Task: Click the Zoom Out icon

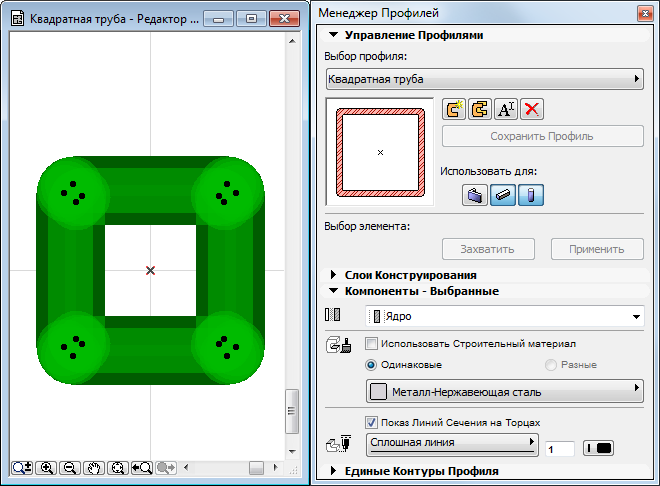Action: click(70, 467)
